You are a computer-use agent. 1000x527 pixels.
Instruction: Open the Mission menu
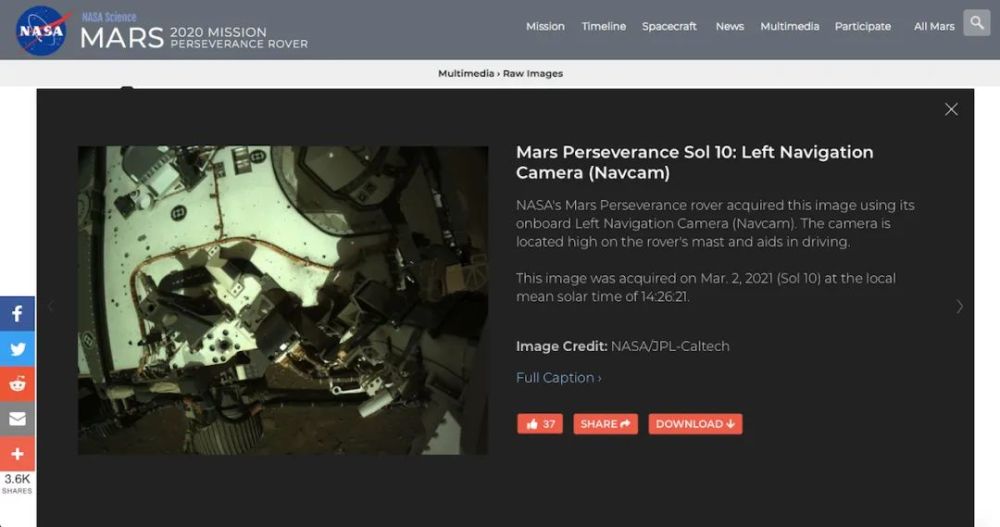[x=545, y=26]
